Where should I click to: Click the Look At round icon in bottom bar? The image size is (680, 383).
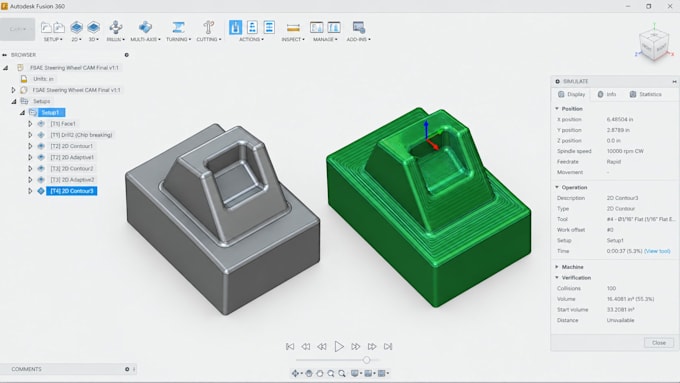(x=320, y=373)
